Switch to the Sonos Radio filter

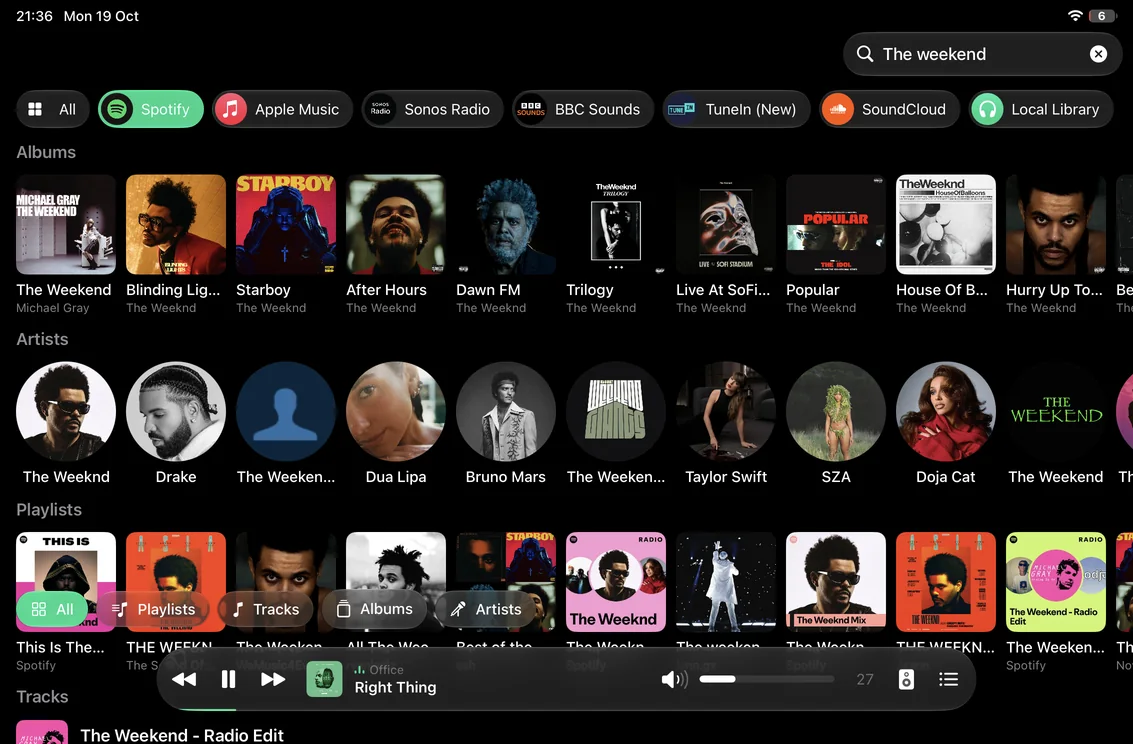click(x=432, y=109)
